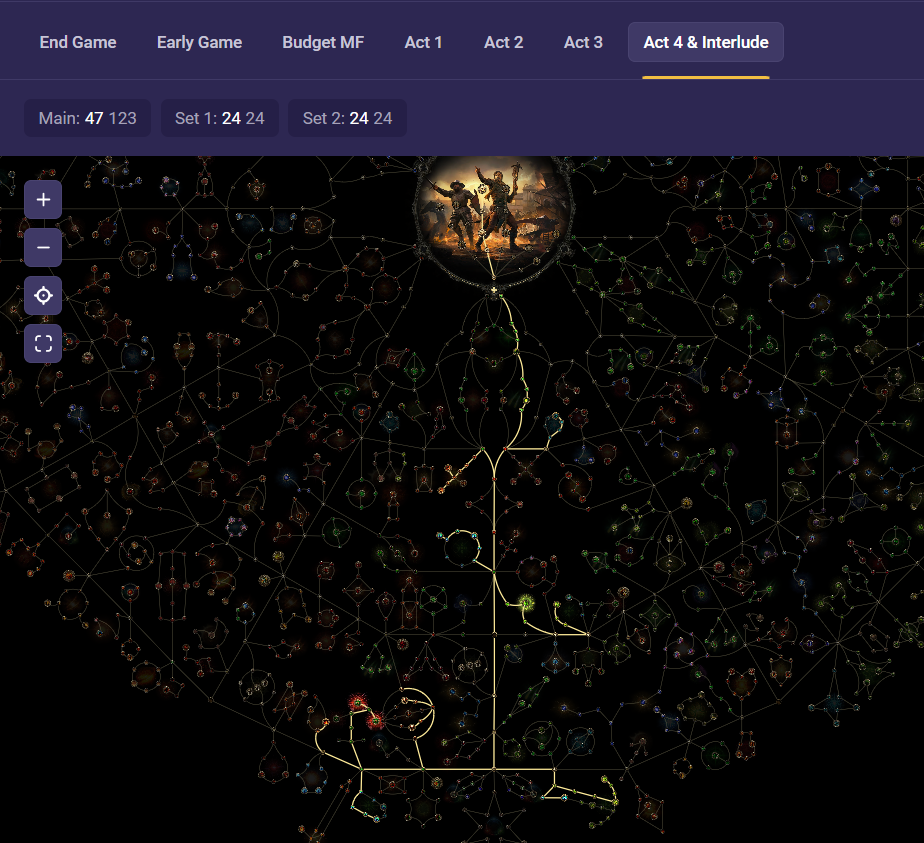Click the zoom in plus button
Screen dimensions: 924x843
pyautogui.click(x=43, y=200)
